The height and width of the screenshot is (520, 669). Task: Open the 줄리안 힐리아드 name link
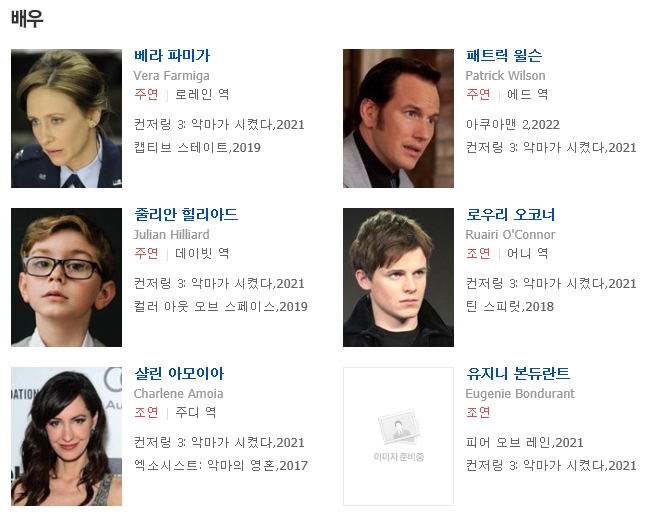click(x=186, y=215)
